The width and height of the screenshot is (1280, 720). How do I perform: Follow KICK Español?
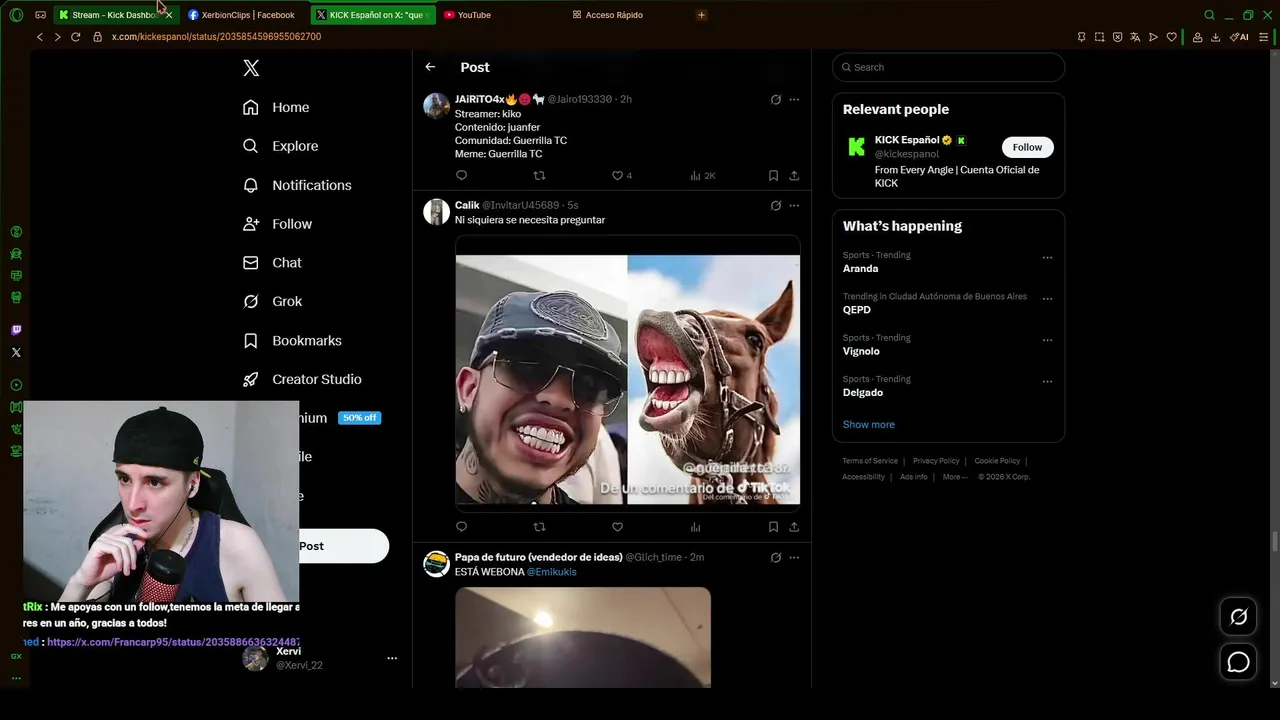pos(1027,147)
